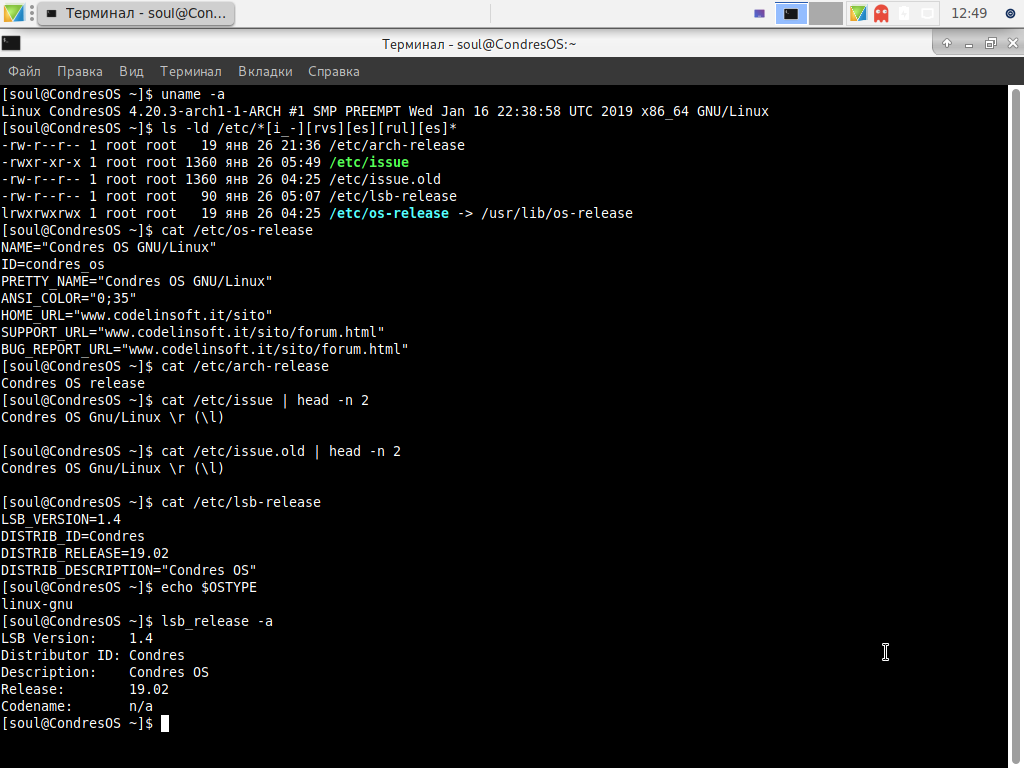The width and height of the screenshot is (1024, 768).
Task: Click the restore window button
Action: click(x=991, y=43)
